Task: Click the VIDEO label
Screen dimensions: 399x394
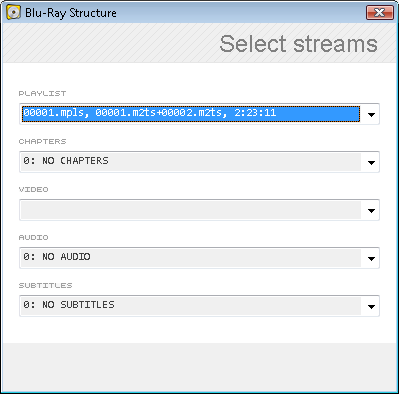Action: [x=33, y=189]
